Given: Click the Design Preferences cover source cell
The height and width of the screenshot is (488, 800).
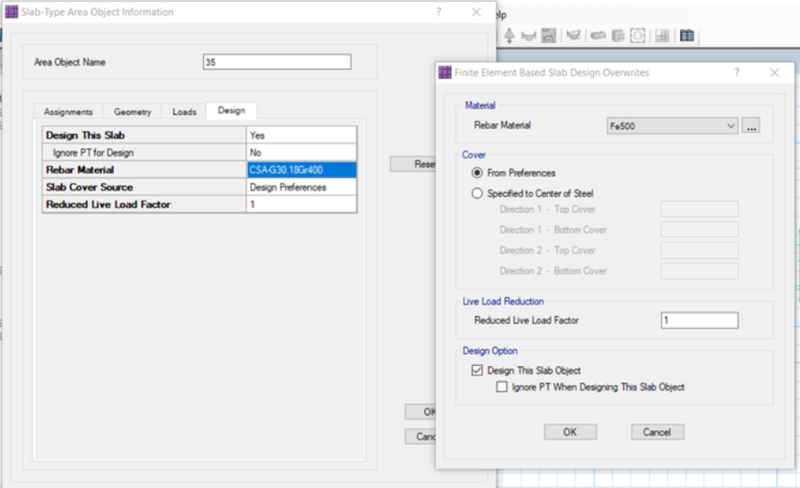Looking at the screenshot, I should coord(302,187).
